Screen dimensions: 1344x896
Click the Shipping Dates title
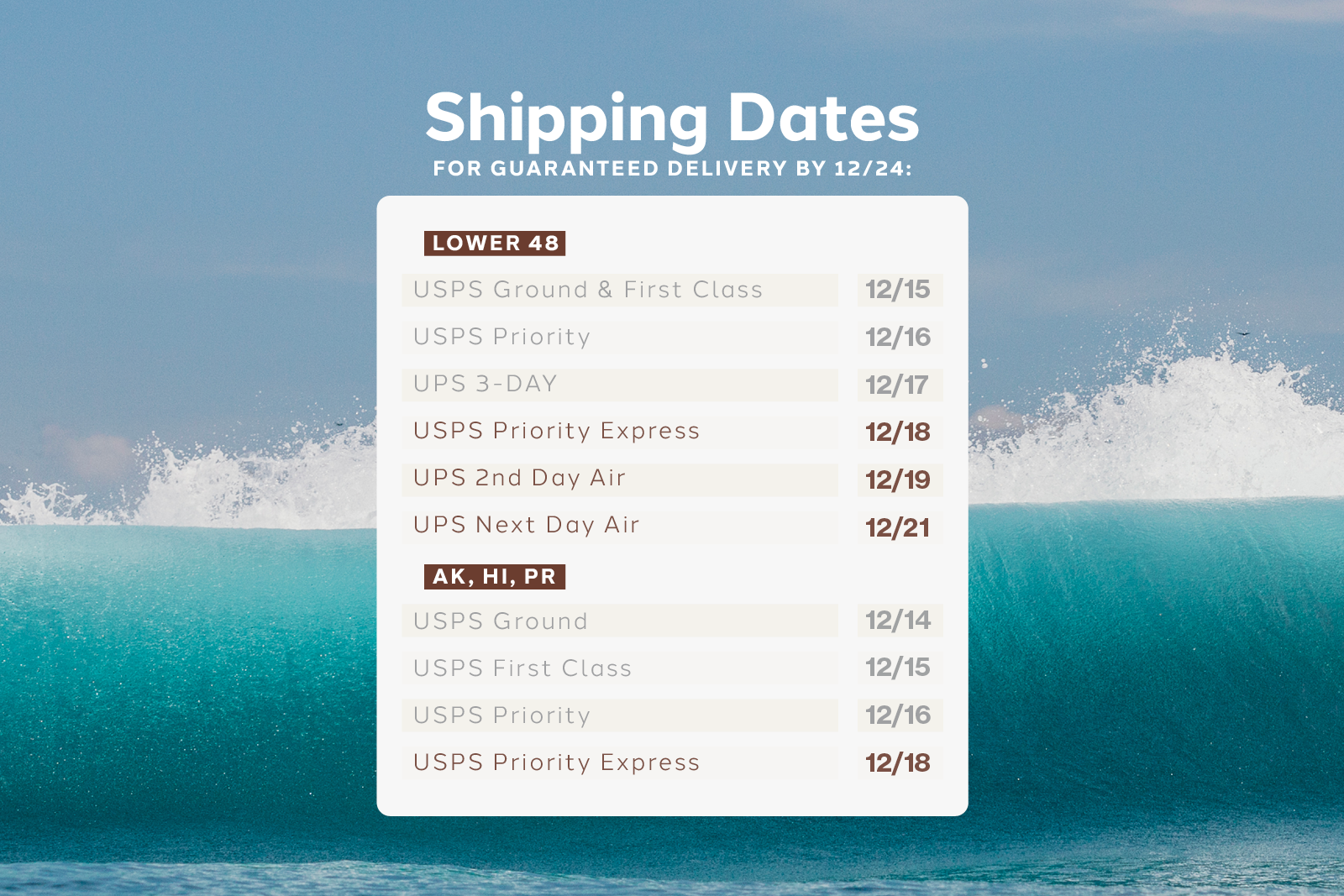click(672, 118)
